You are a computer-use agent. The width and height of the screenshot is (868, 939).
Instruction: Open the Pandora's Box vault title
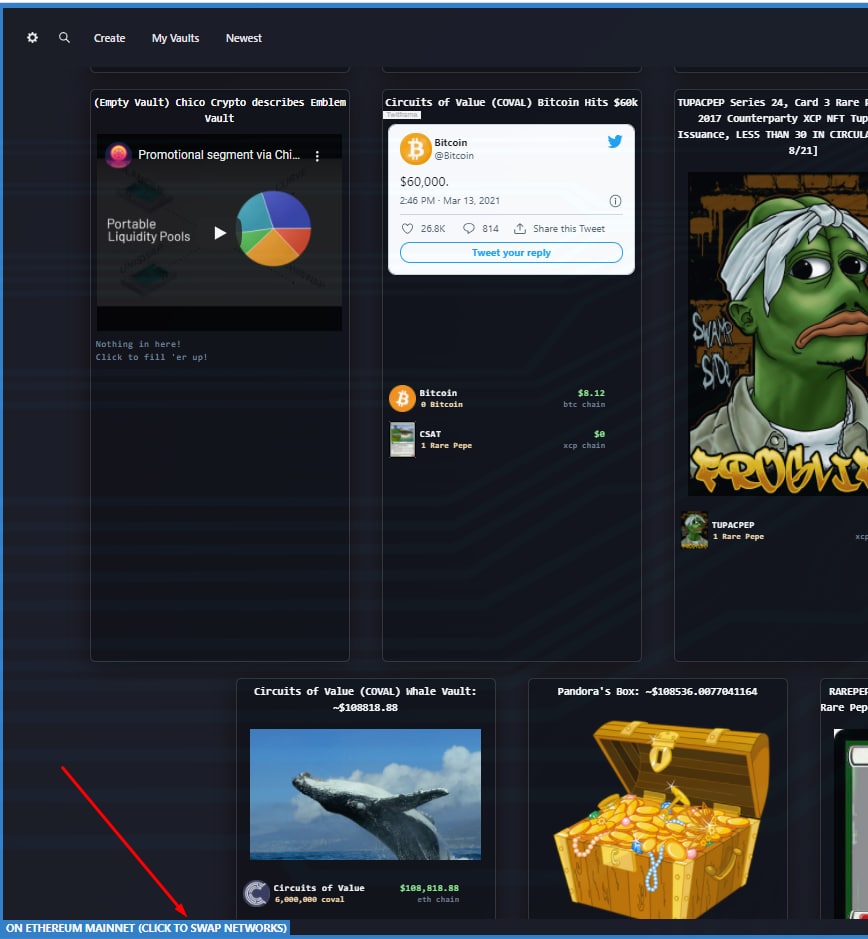(657, 692)
